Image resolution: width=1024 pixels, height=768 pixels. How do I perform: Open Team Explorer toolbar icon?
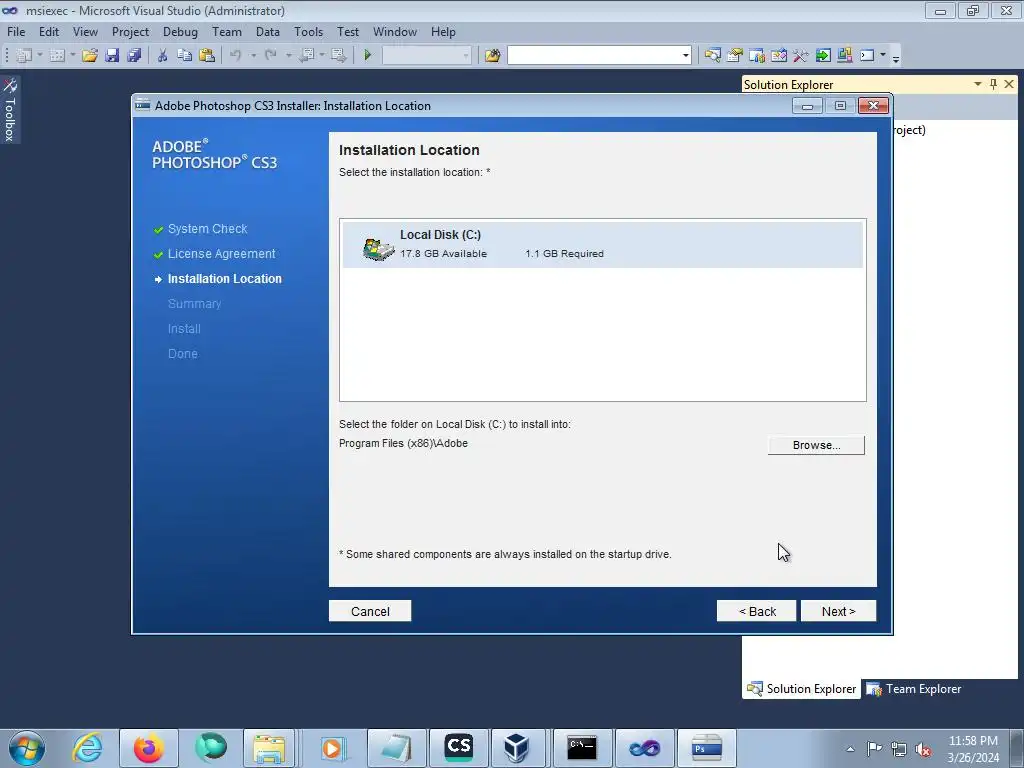[757, 56]
